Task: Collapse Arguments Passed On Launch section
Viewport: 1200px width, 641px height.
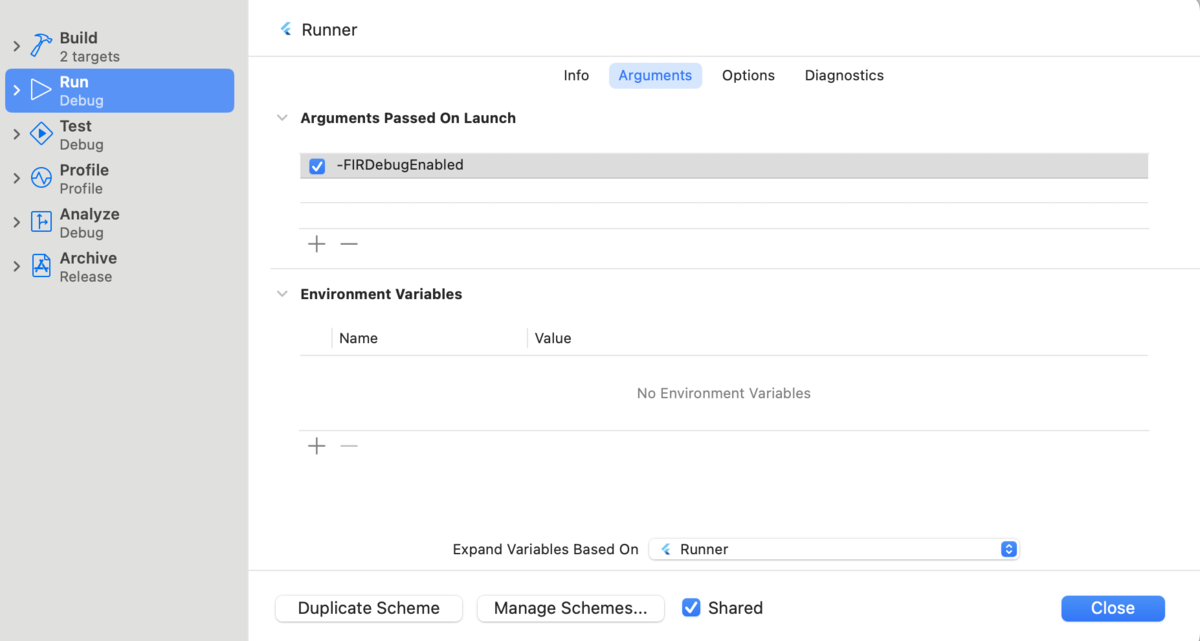Action: coord(282,118)
